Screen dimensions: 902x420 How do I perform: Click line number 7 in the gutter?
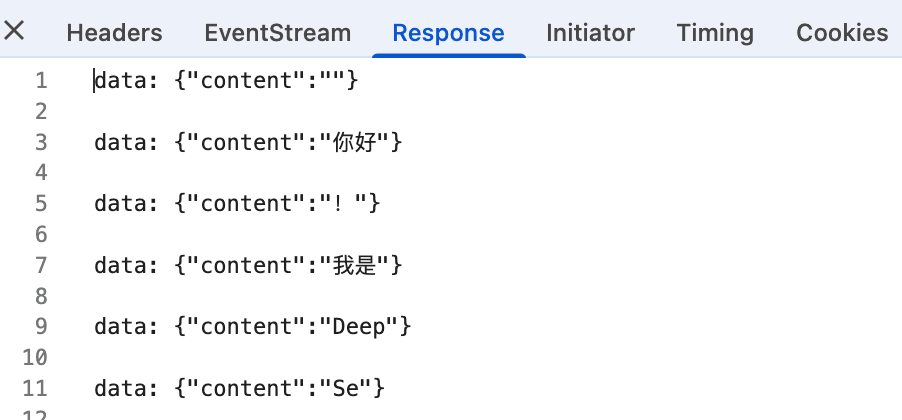click(x=40, y=265)
